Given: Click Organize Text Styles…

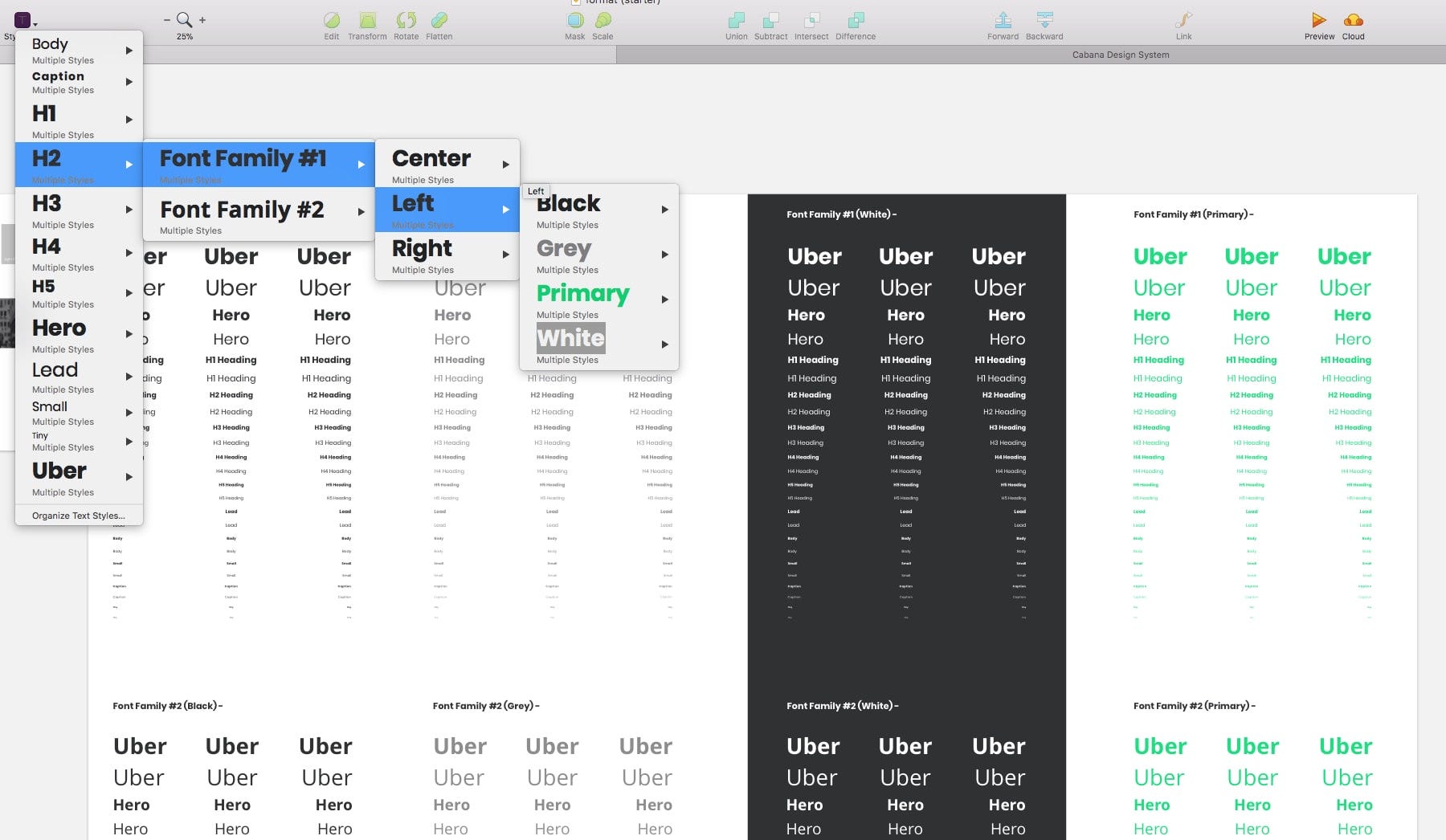Looking at the screenshot, I should pos(79,516).
